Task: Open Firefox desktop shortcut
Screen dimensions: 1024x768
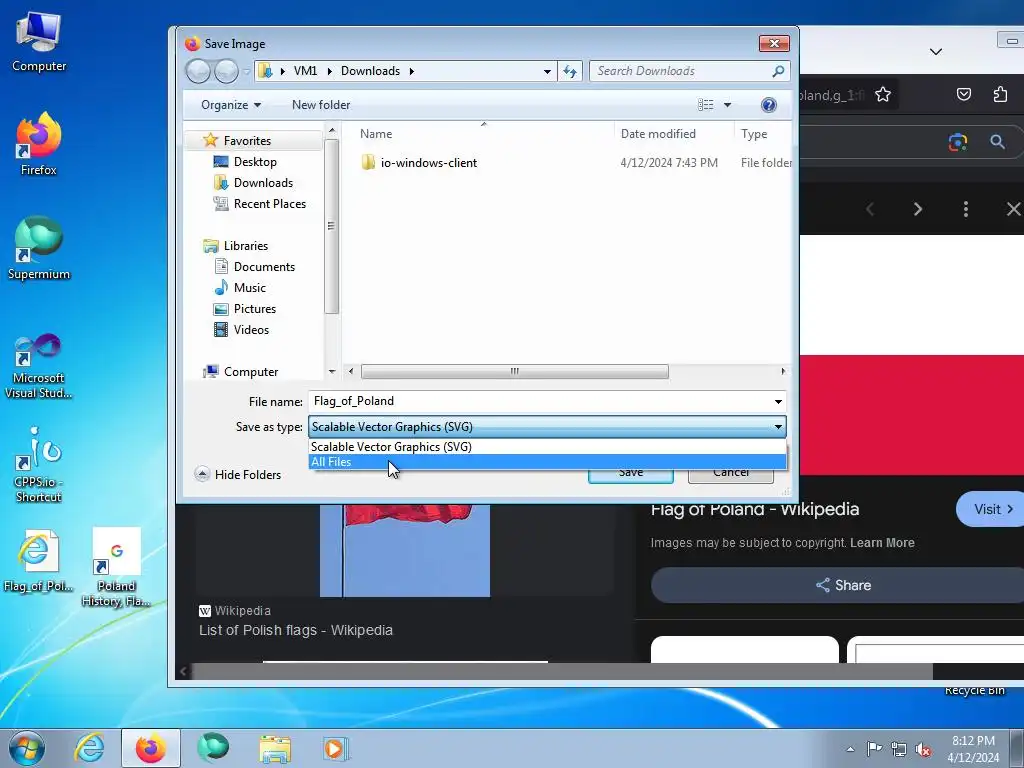Action: (x=39, y=144)
